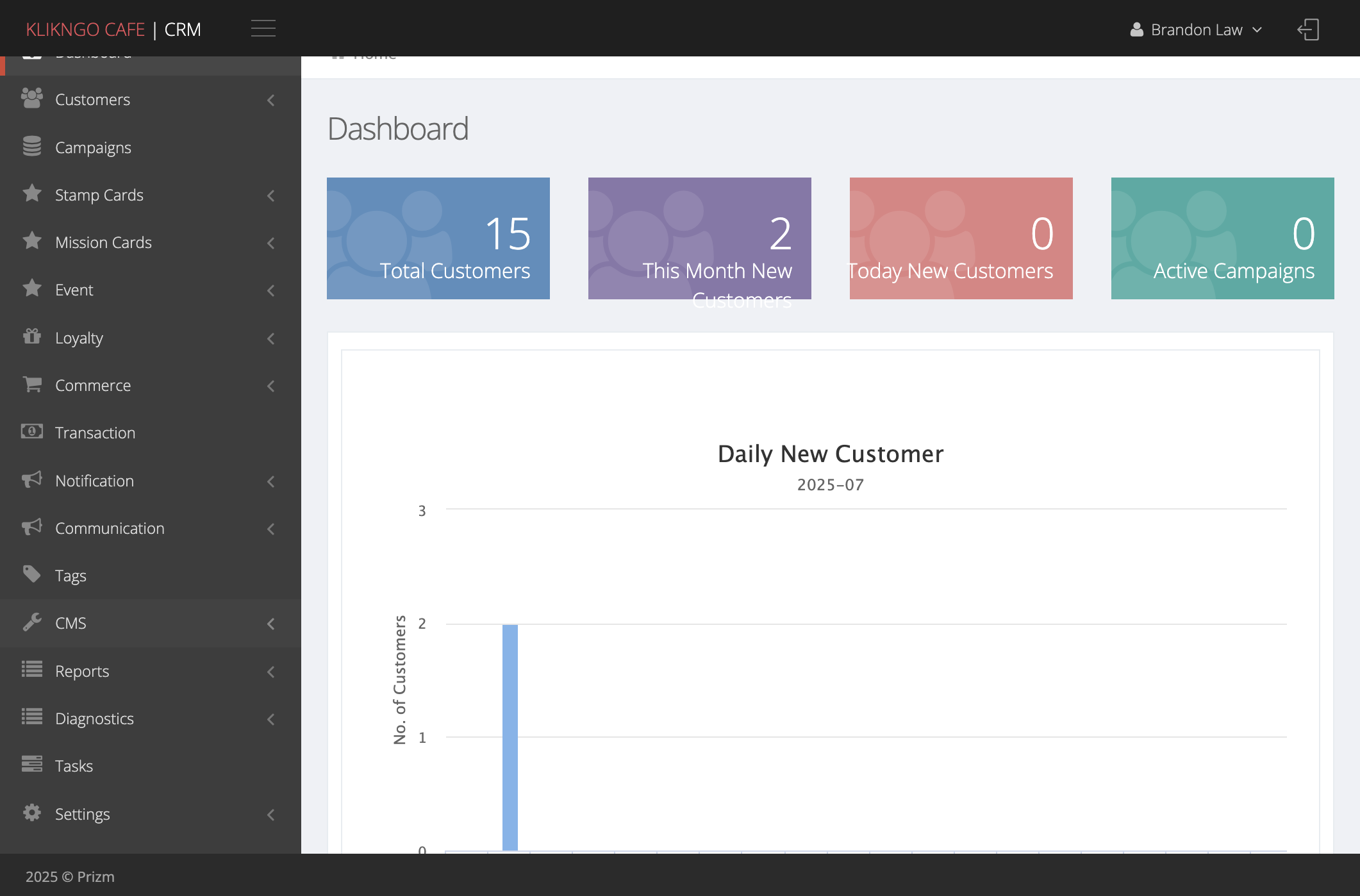Expand the Notification submenu chevron

click(x=271, y=481)
